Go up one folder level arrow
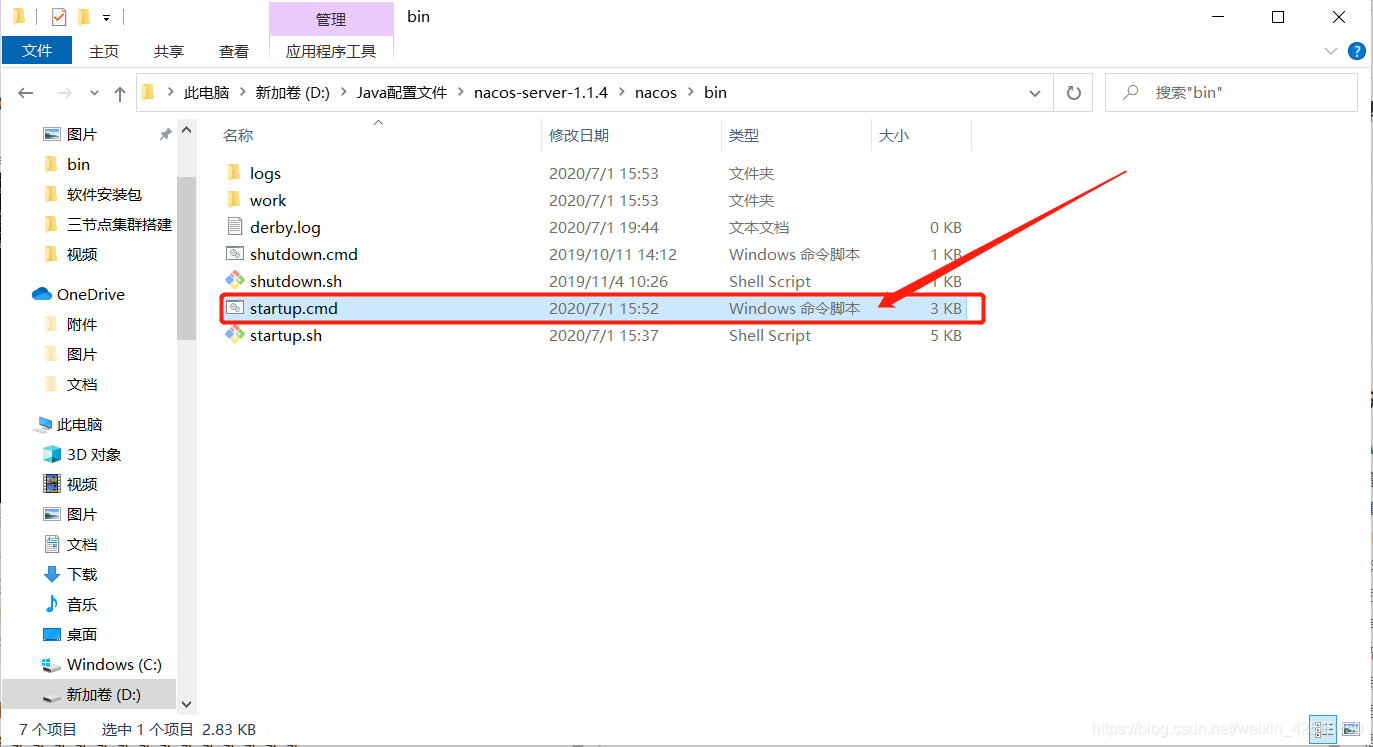This screenshot has height=747, width=1373. pos(120,93)
